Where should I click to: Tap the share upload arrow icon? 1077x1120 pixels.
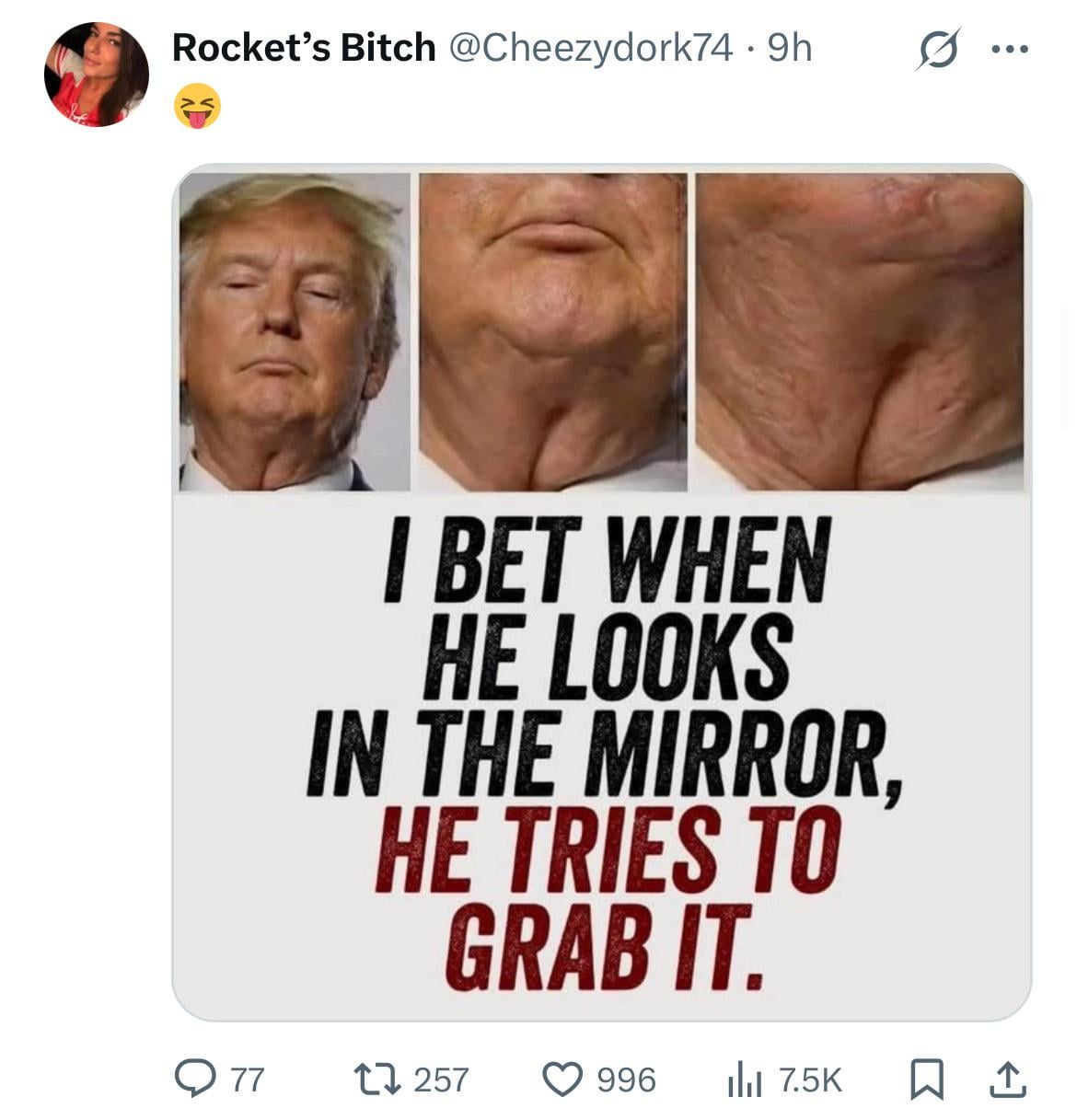click(x=1007, y=1080)
